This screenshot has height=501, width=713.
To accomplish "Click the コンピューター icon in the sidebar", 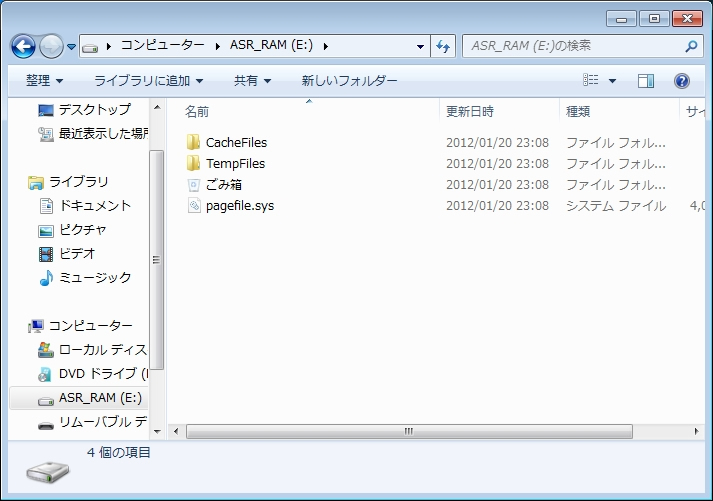I will (x=35, y=326).
